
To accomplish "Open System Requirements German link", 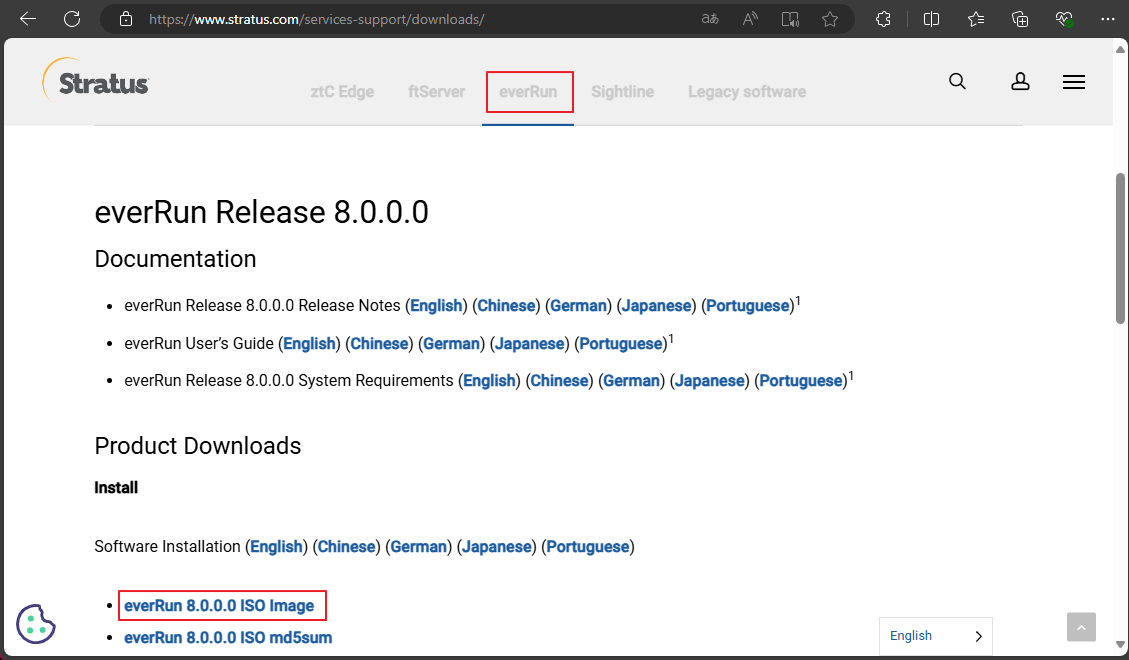I will pyautogui.click(x=631, y=381).
